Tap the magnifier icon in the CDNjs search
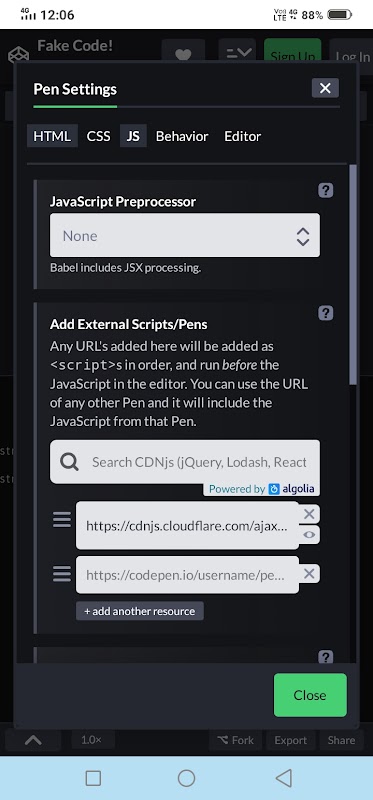 point(69,462)
